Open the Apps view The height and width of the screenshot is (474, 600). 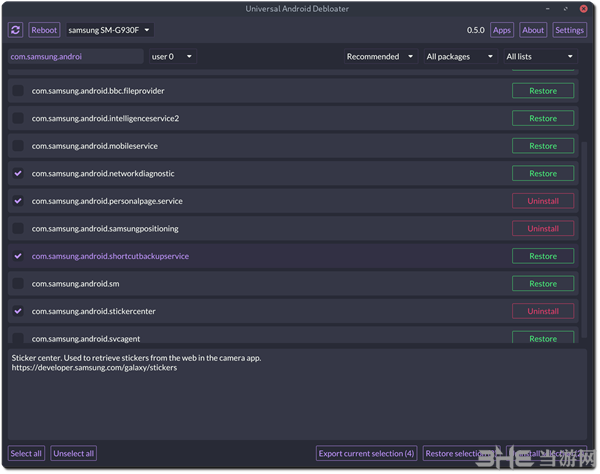[x=502, y=30]
